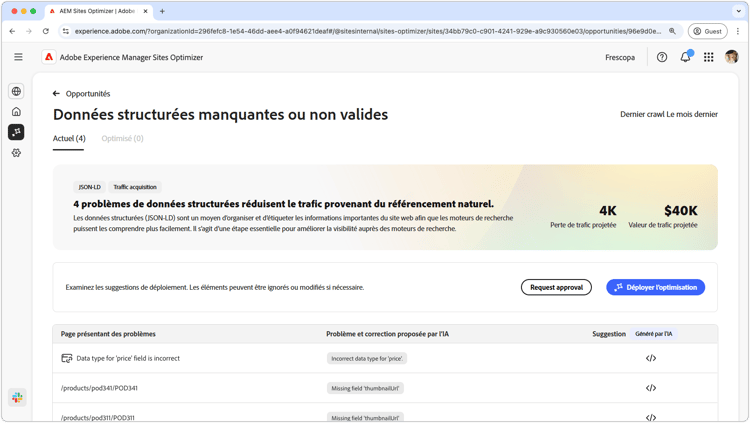The image size is (750, 423).
Task: Open the settings gear icon in sidebar
Action: [16, 153]
